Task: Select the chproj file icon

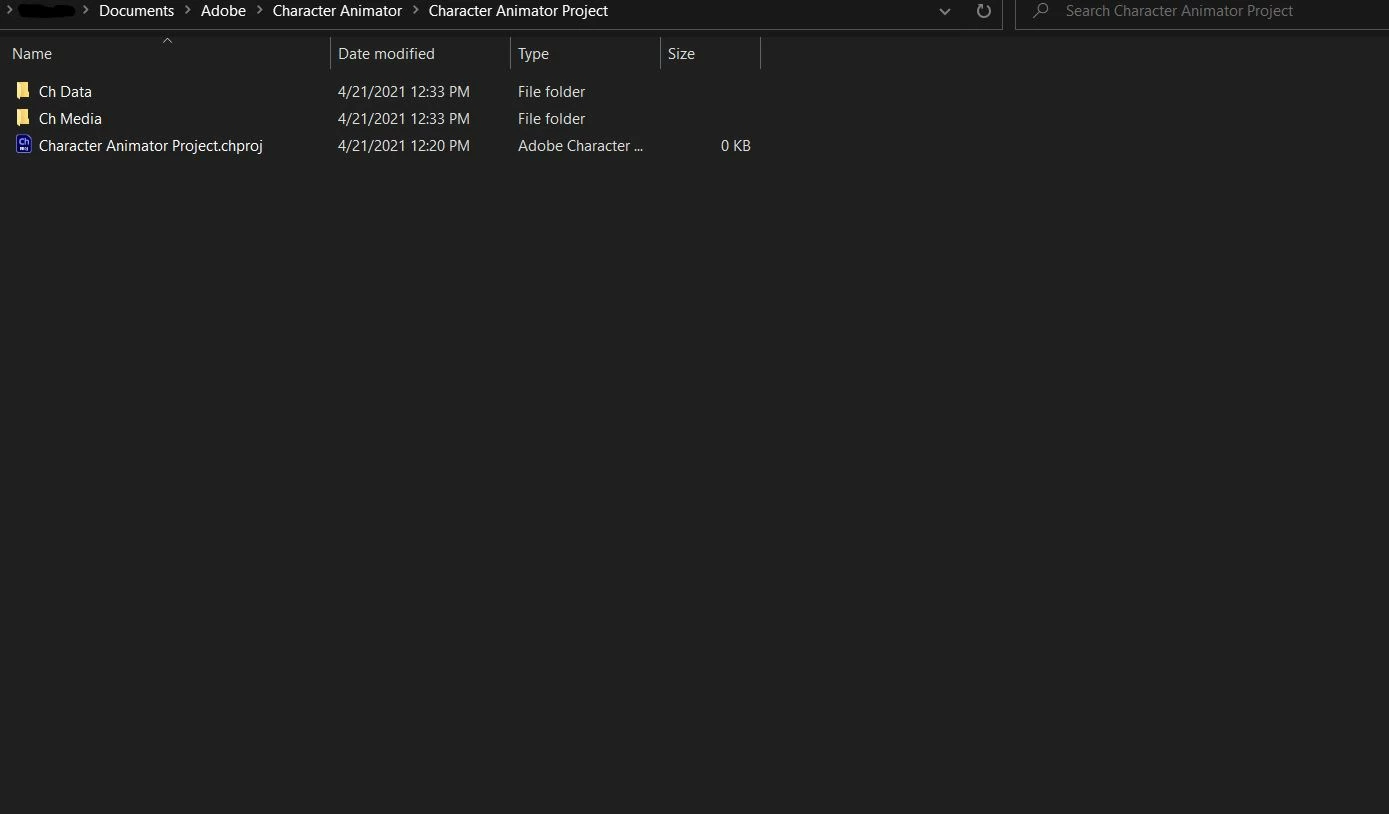Action: 24,145
